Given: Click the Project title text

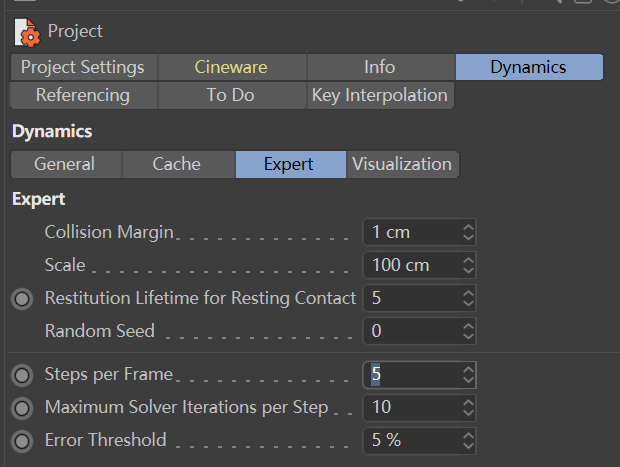Looking at the screenshot, I should click(75, 32).
